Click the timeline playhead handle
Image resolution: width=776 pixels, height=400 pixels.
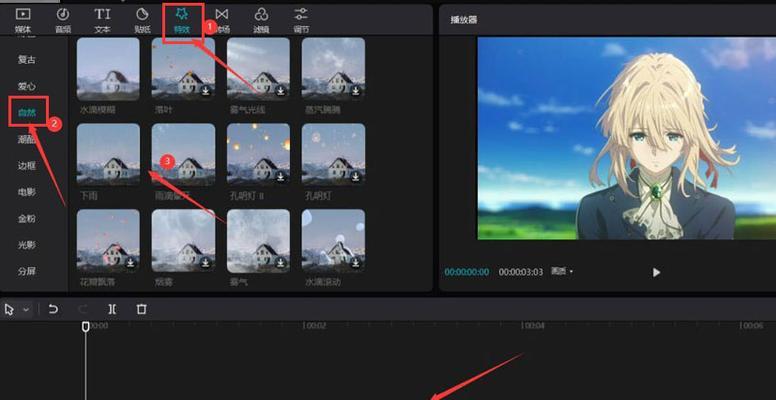tap(86, 326)
